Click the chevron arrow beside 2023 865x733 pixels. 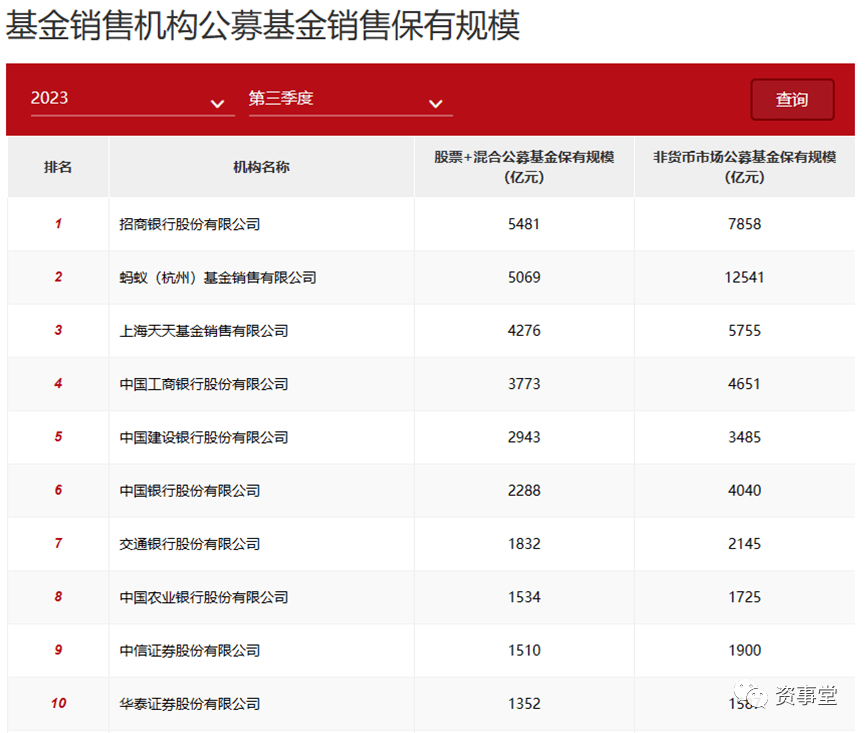click(217, 104)
